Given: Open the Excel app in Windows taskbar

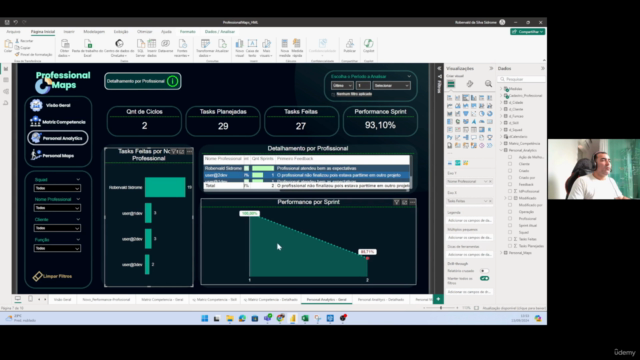Looking at the screenshot, I should click(305, 318).
